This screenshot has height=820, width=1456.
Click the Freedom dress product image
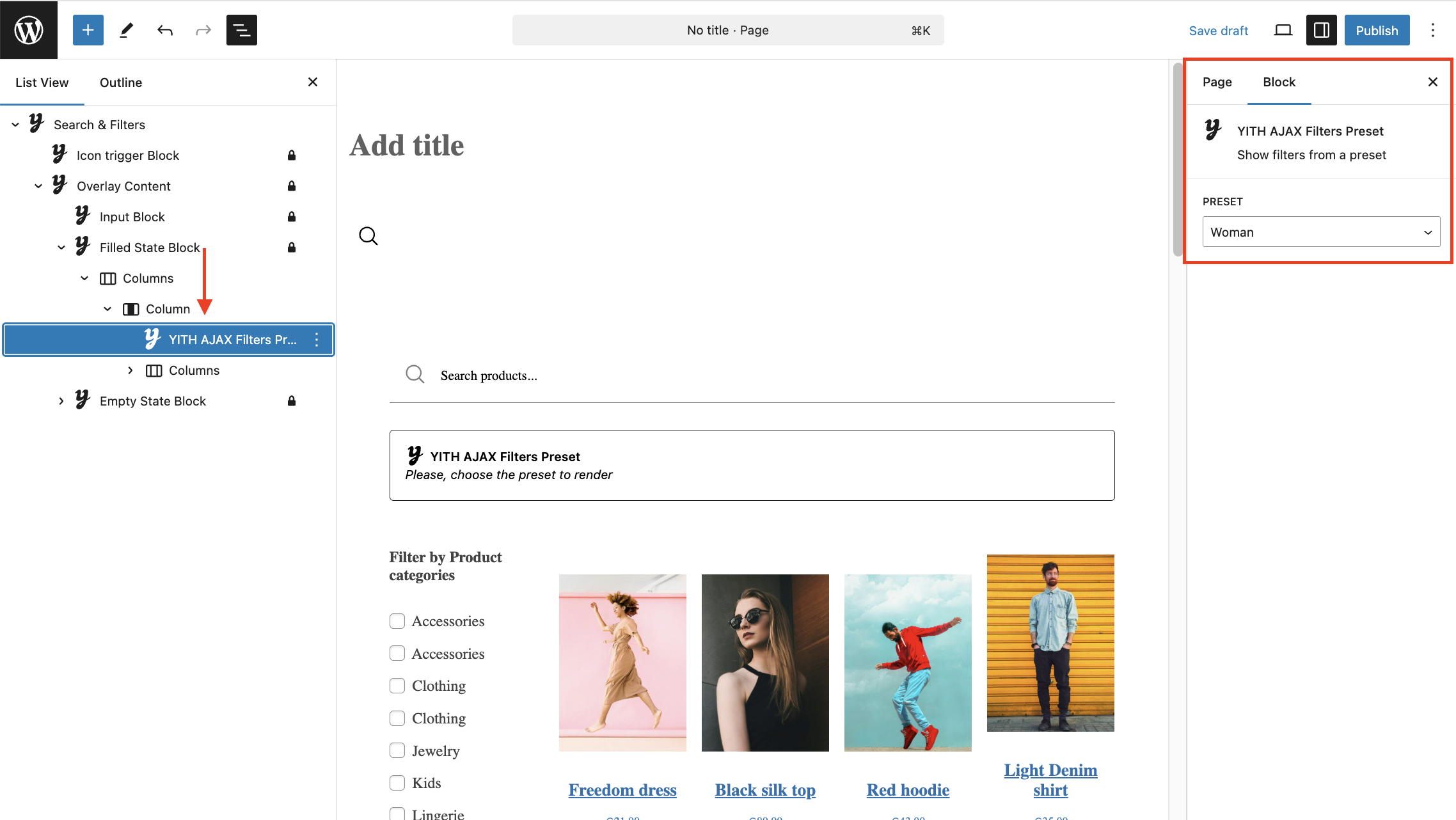tap(622, 663)
